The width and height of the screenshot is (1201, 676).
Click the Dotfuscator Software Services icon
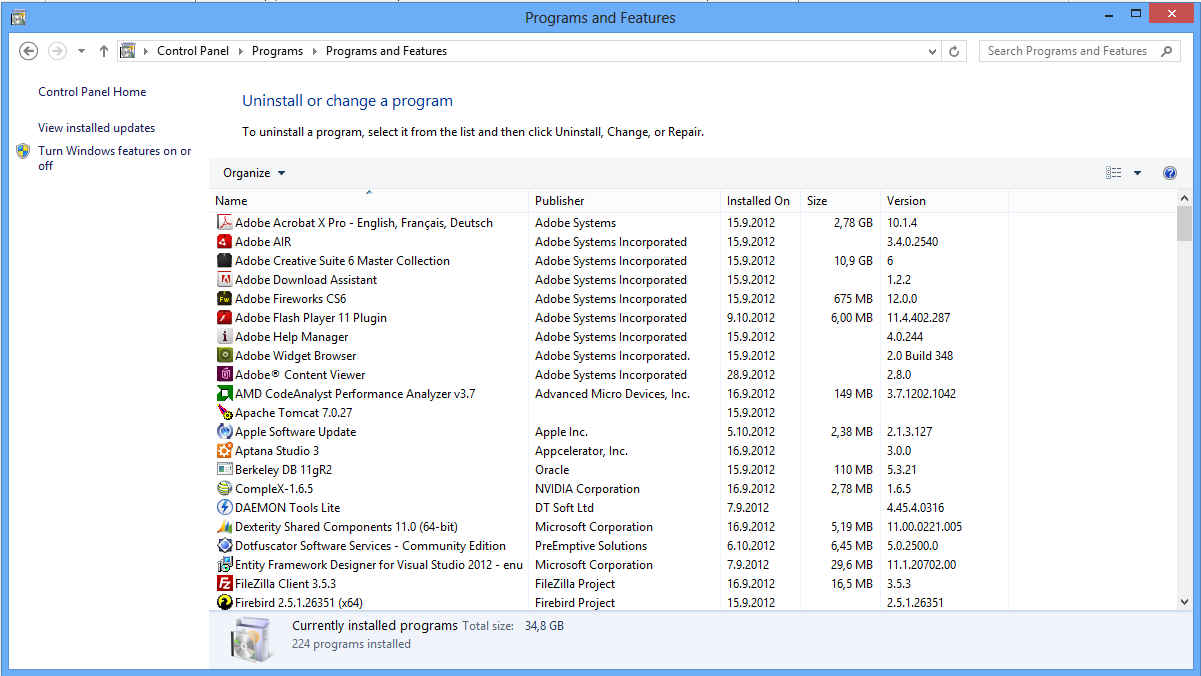pyautogui.click(x=225, y=546)
